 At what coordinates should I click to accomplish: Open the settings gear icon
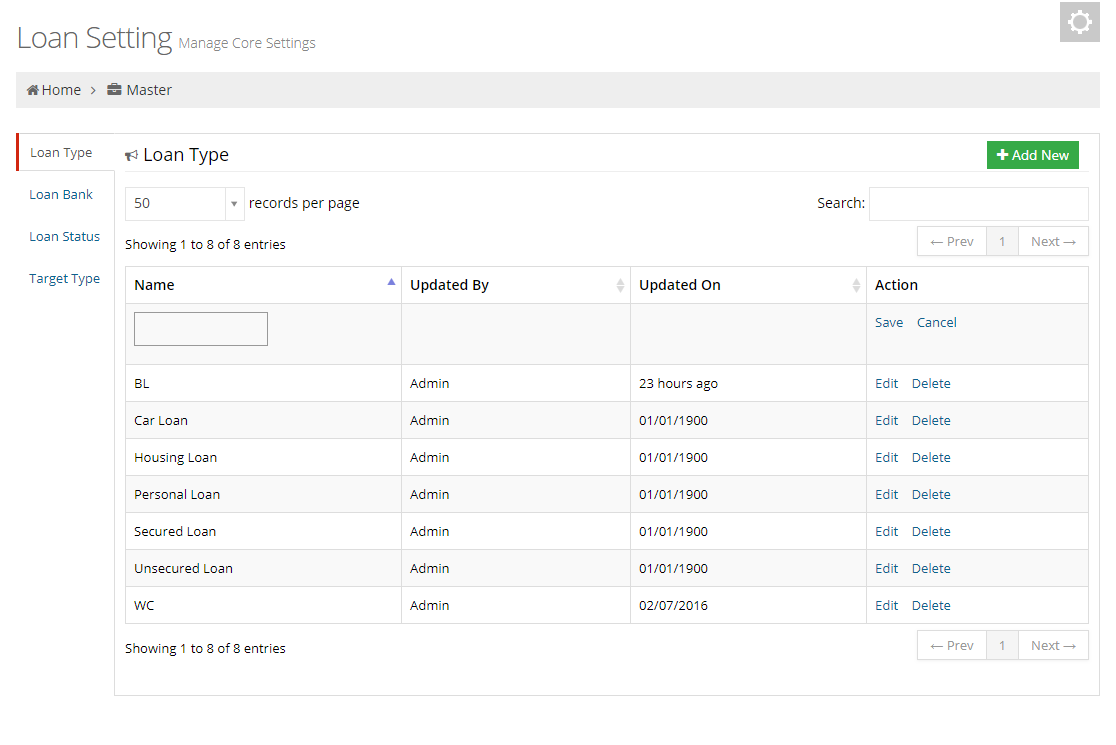coord(1079,22)
